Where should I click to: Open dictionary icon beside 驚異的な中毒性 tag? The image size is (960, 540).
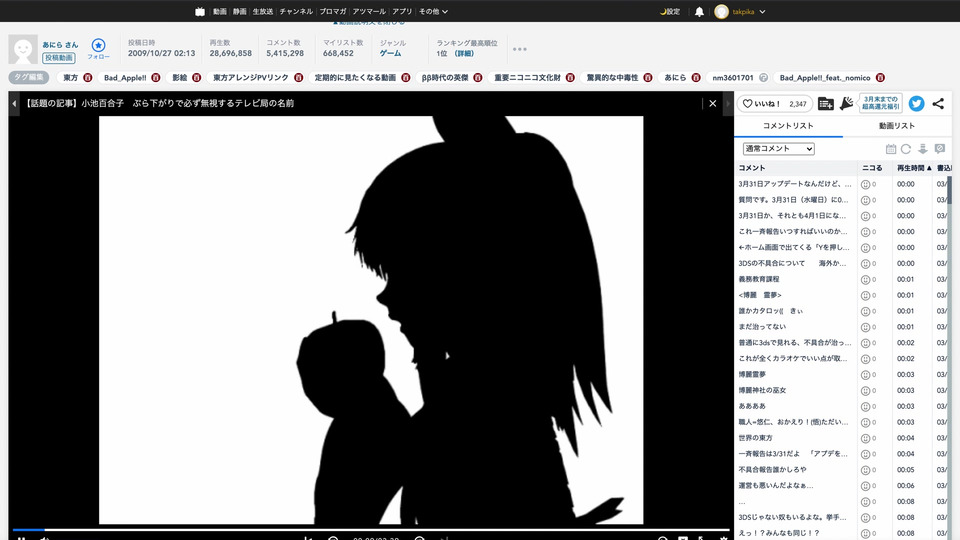[x=648, y=78]
